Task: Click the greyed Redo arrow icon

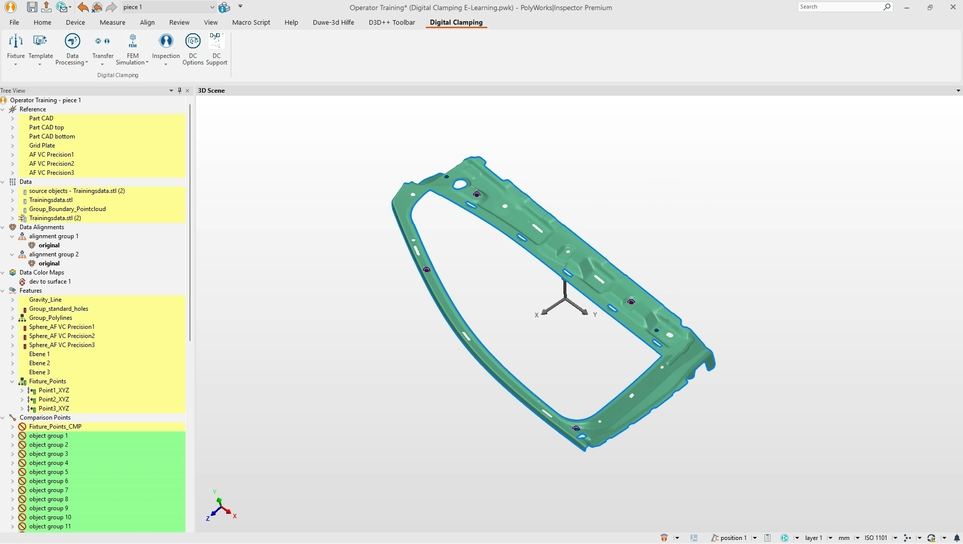Action: pos(111,7)
